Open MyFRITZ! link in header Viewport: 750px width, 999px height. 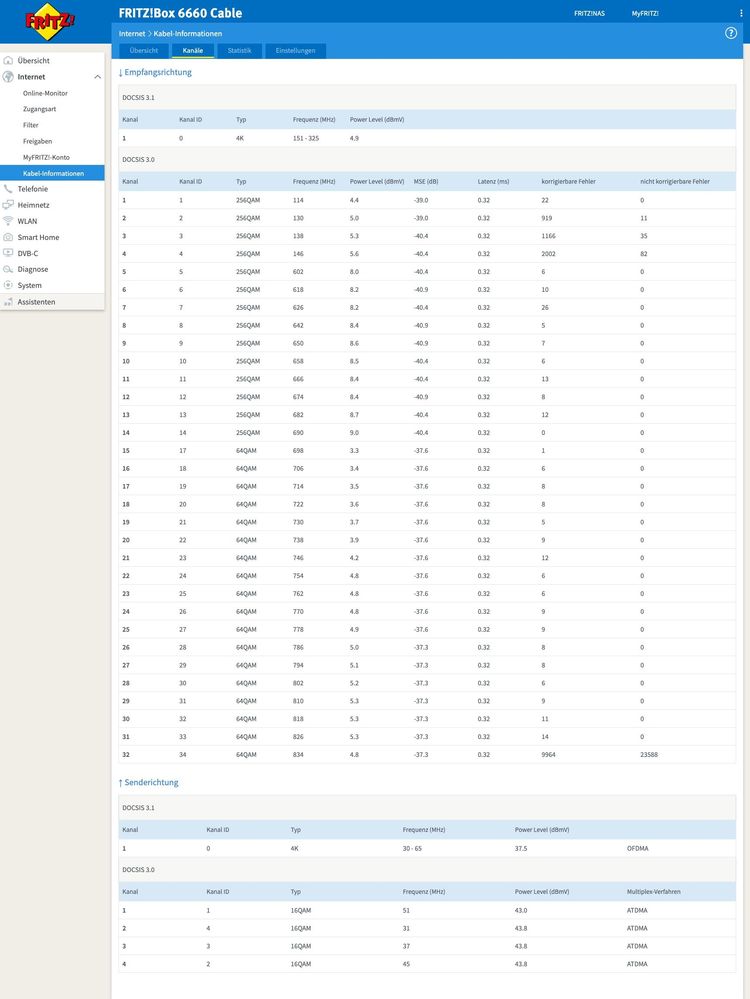645,13
